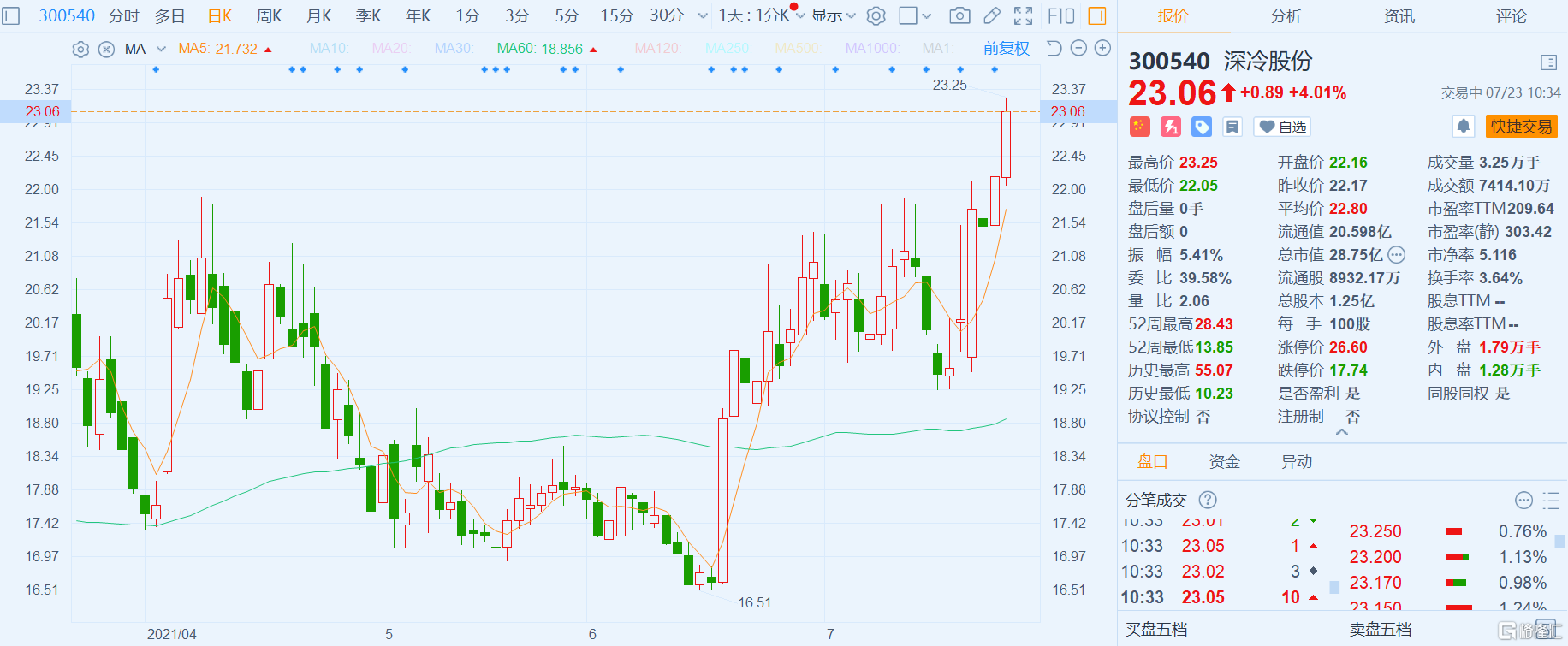Activate the drawing pencil tool
The image size is (1568, 646).
point(992,15)
